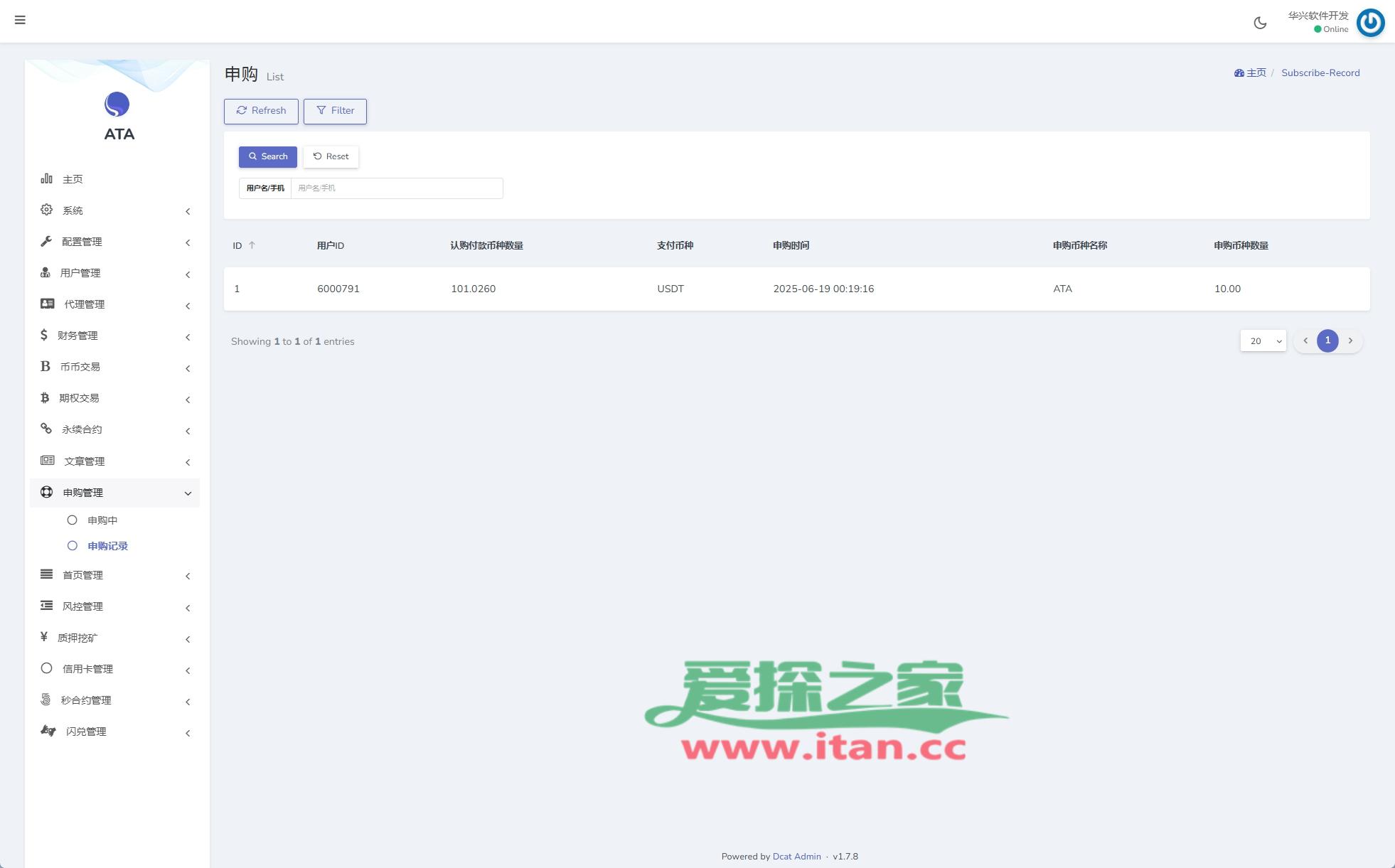The height and width of the screenshot is (868, 1395).
Task: Click the Refresh button
Action: coord(261,111)
